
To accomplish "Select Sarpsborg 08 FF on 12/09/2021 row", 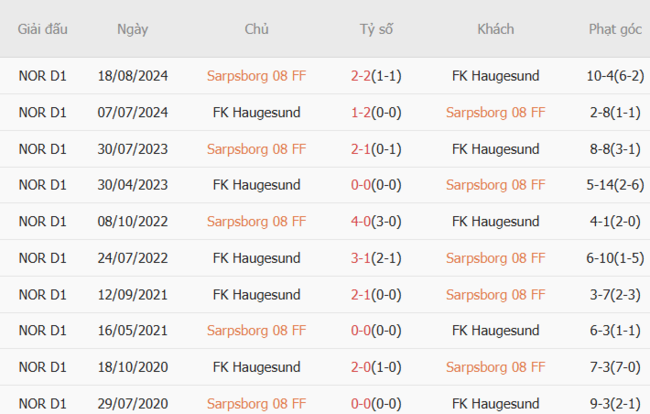I will [495, 295].
